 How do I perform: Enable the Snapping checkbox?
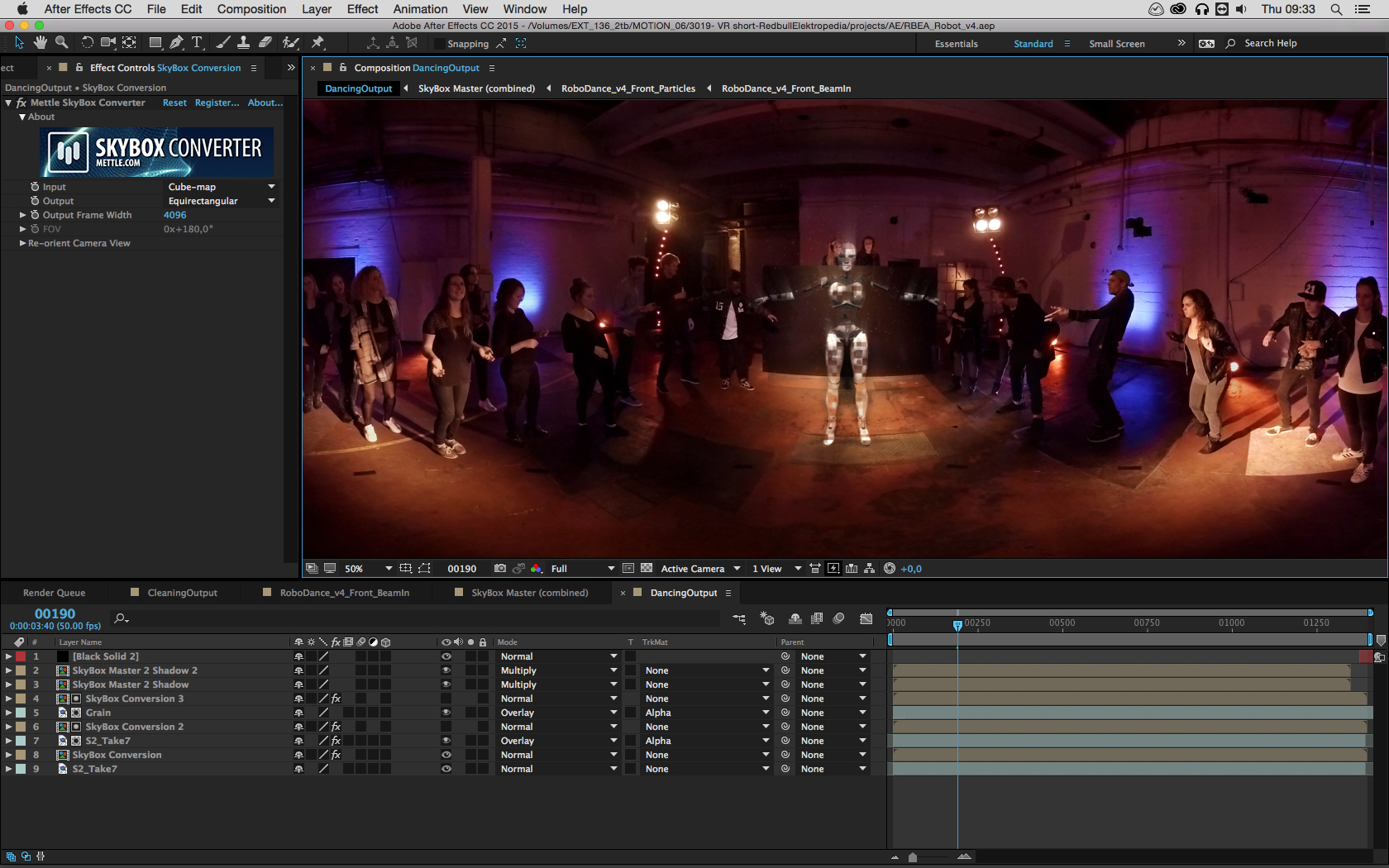[439, 44]
